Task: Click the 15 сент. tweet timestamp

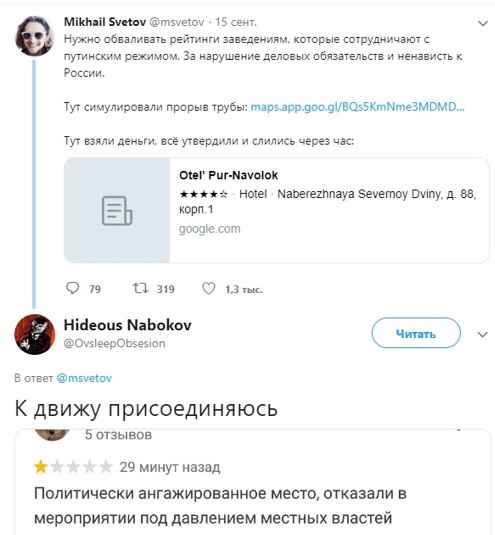Action: 235,22
